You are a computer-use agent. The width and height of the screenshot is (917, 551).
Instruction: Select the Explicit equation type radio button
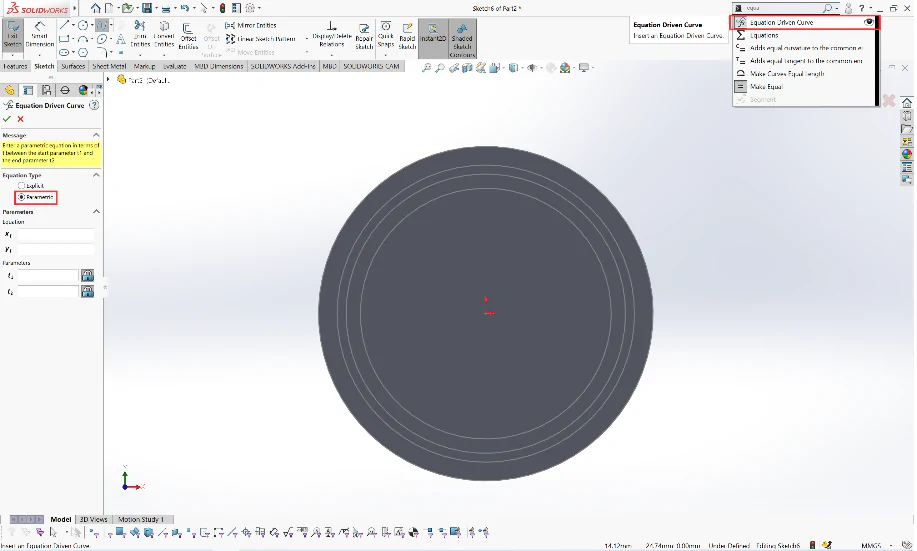coord(22,185)
